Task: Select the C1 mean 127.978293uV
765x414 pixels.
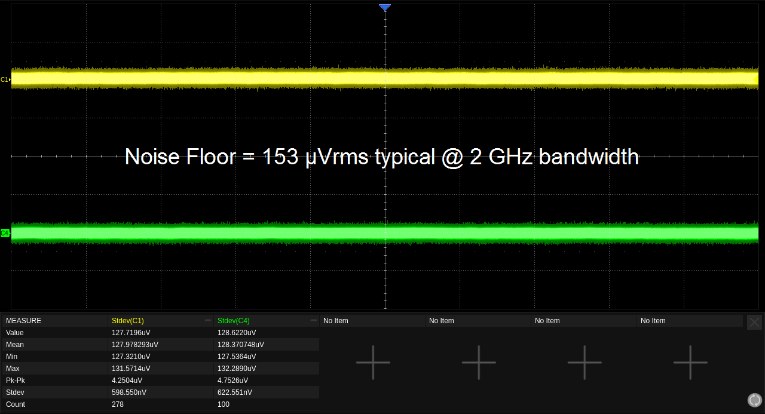Action: click(135, 344)
